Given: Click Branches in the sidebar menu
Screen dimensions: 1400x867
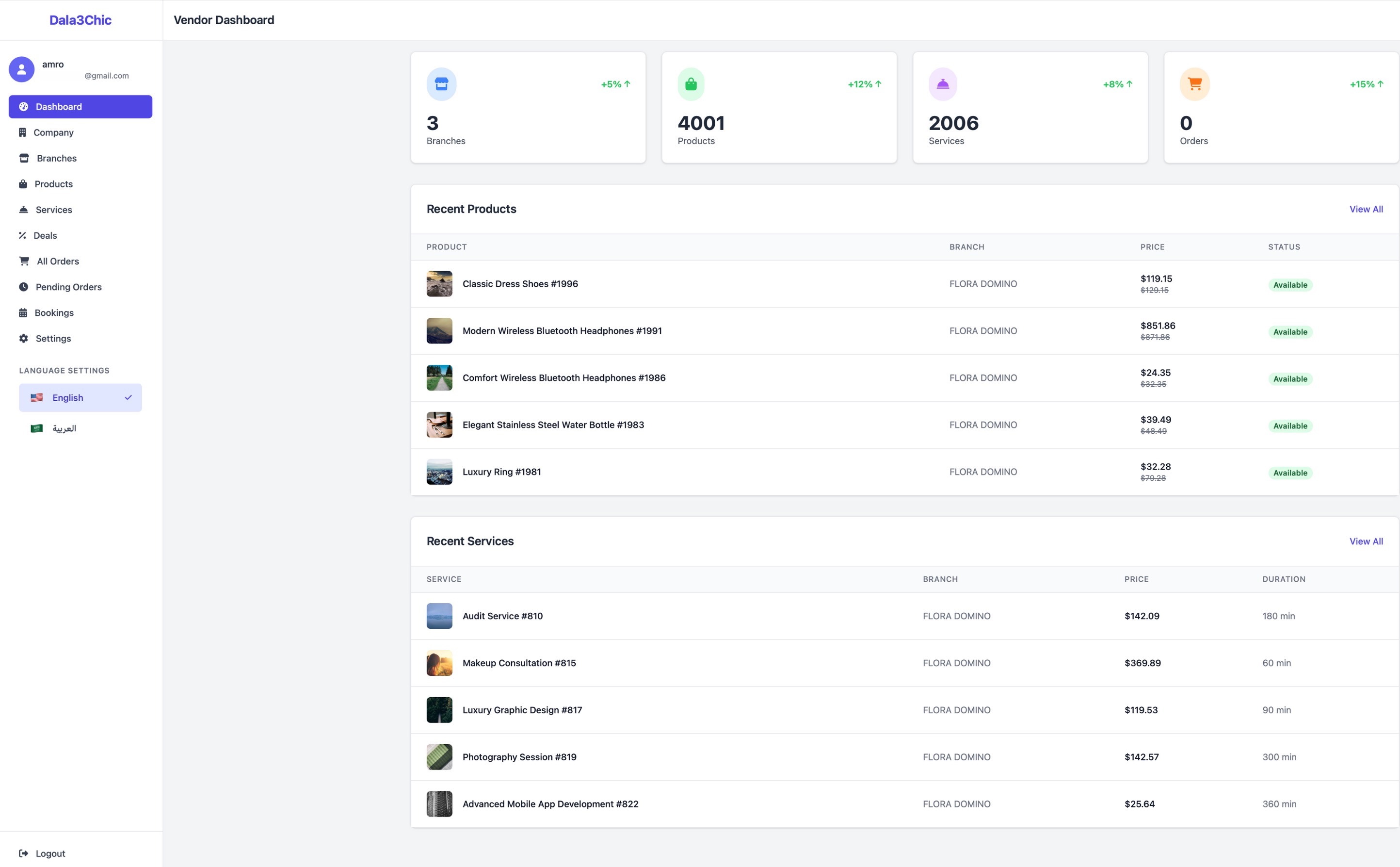Looking at the screenshot, I should pos(56,158).
